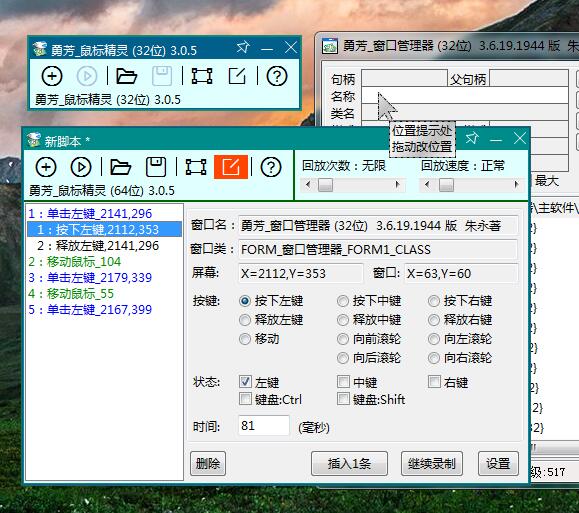Click the 回放速度：正常 label

click(x=463, y=166)
